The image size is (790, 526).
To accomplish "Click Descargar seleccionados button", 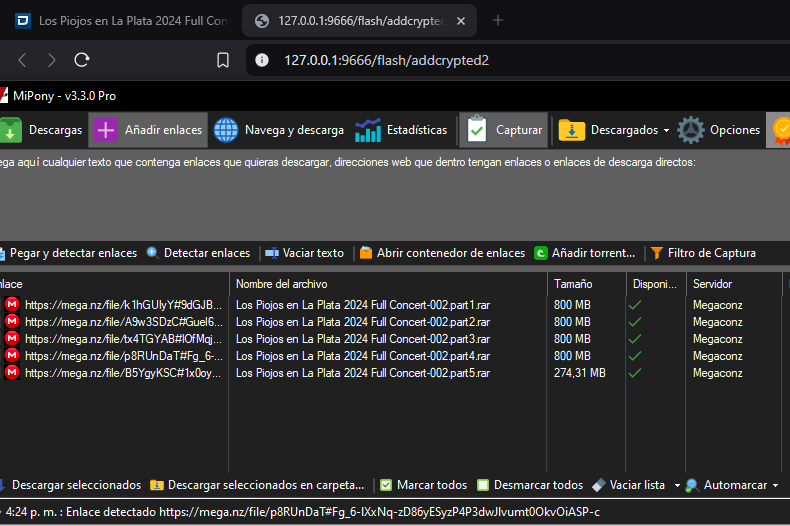I will tap(71, 485).
